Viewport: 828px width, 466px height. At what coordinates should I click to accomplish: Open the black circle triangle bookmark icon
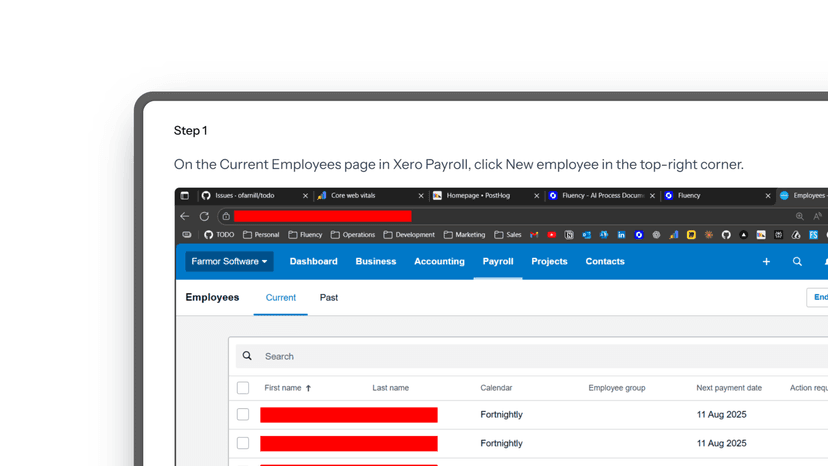pos(744,235)
